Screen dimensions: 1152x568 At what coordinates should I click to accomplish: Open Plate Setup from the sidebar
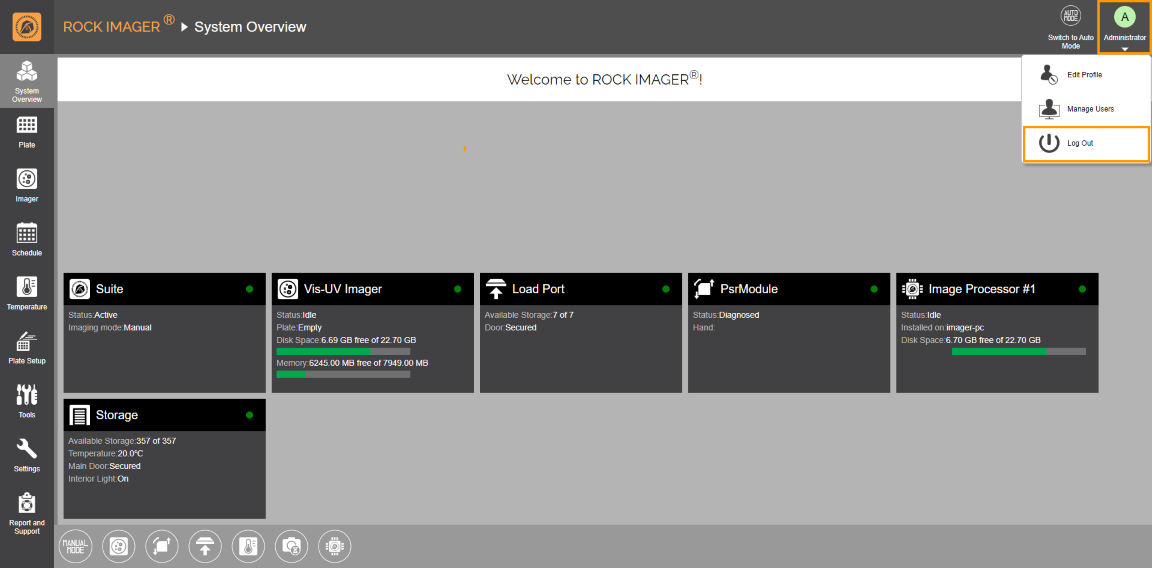(27, 346)
